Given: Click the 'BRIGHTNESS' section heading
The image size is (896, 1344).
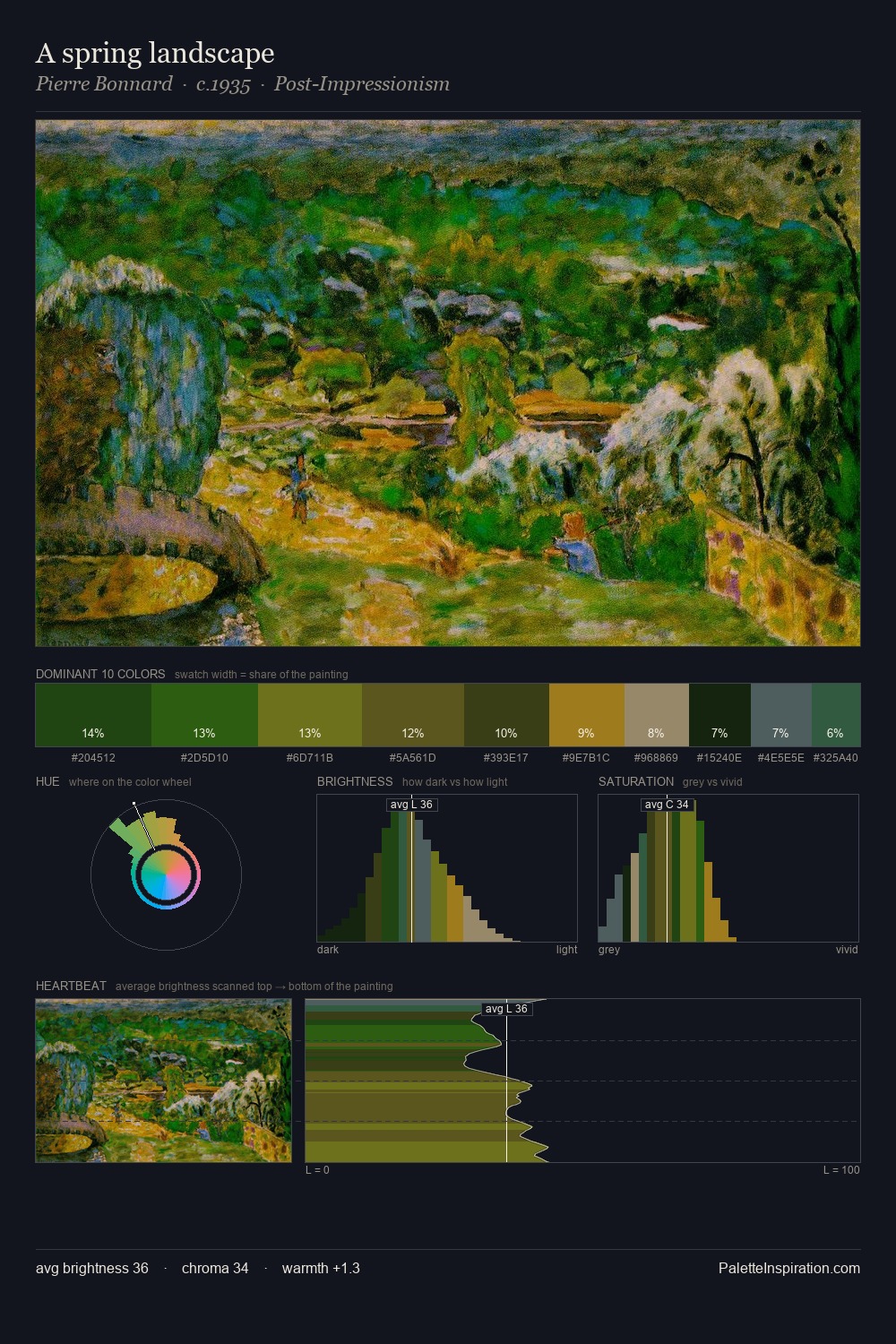Looking at the screenshot, I should (355, 781).
